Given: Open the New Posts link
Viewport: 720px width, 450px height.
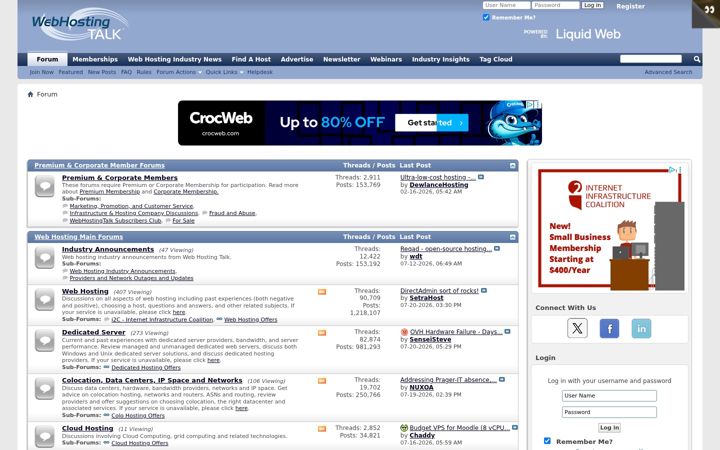Looking at the screenshot, I should 102,72.
